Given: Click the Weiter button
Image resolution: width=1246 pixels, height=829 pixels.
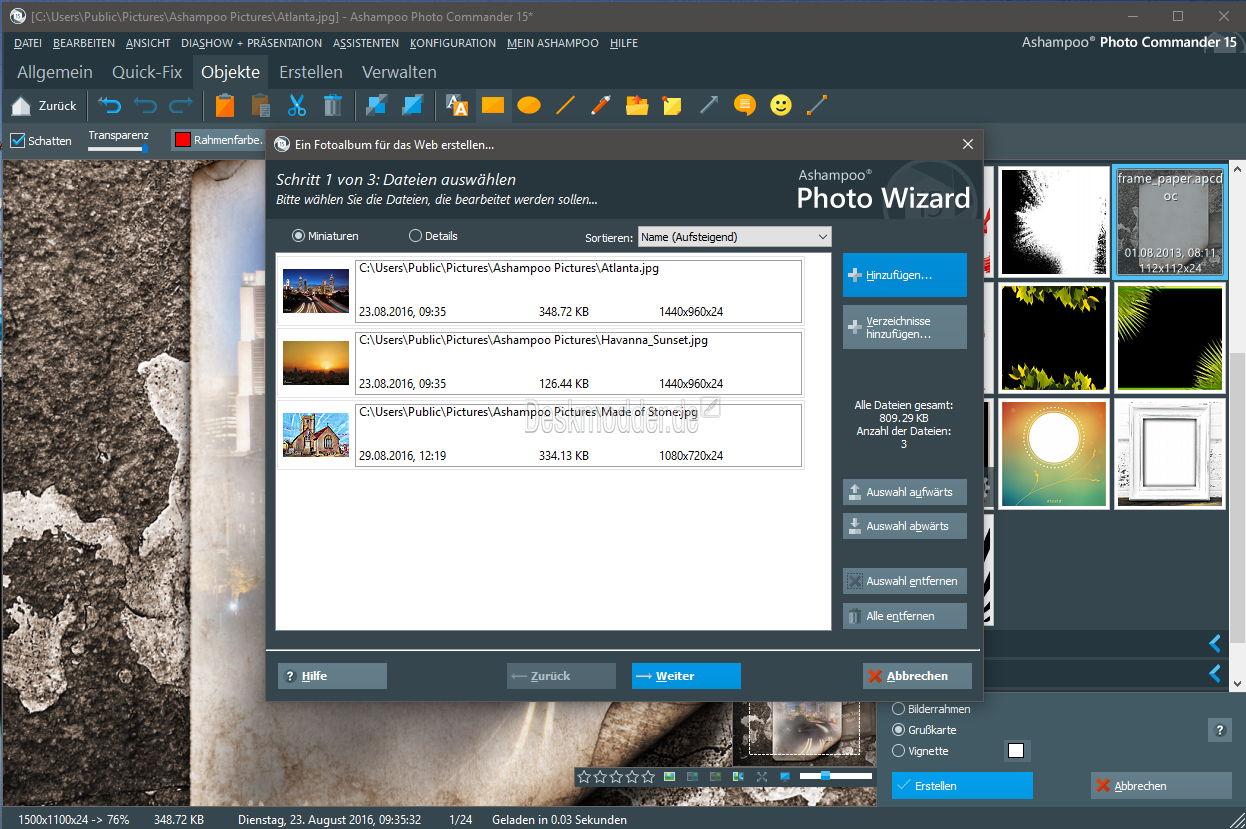Looking at the screenshot, I should (686, 676).
